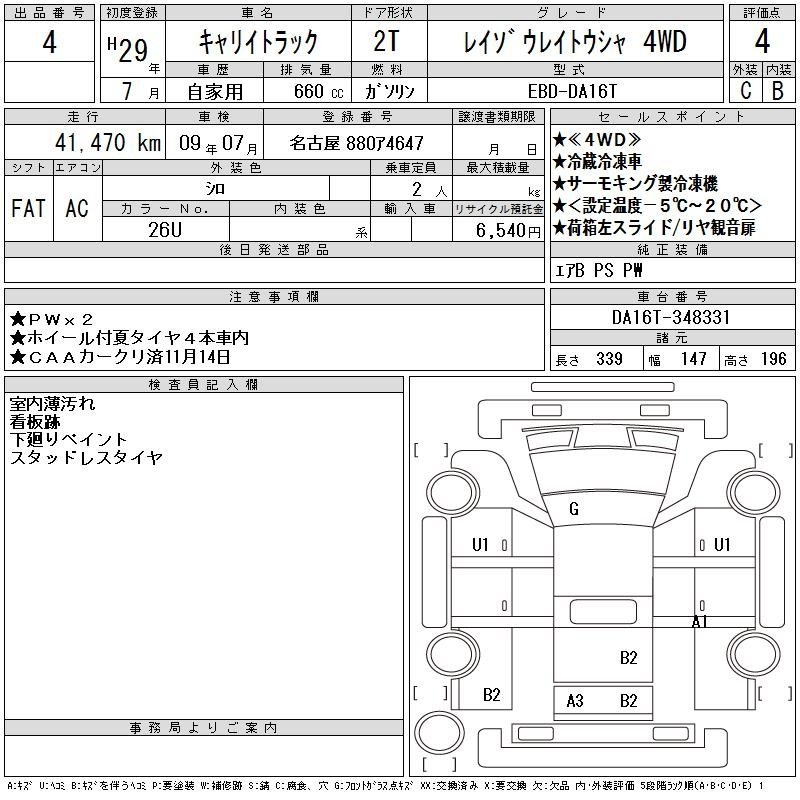Click the right-side U1 dent mark

click(723, 545)
